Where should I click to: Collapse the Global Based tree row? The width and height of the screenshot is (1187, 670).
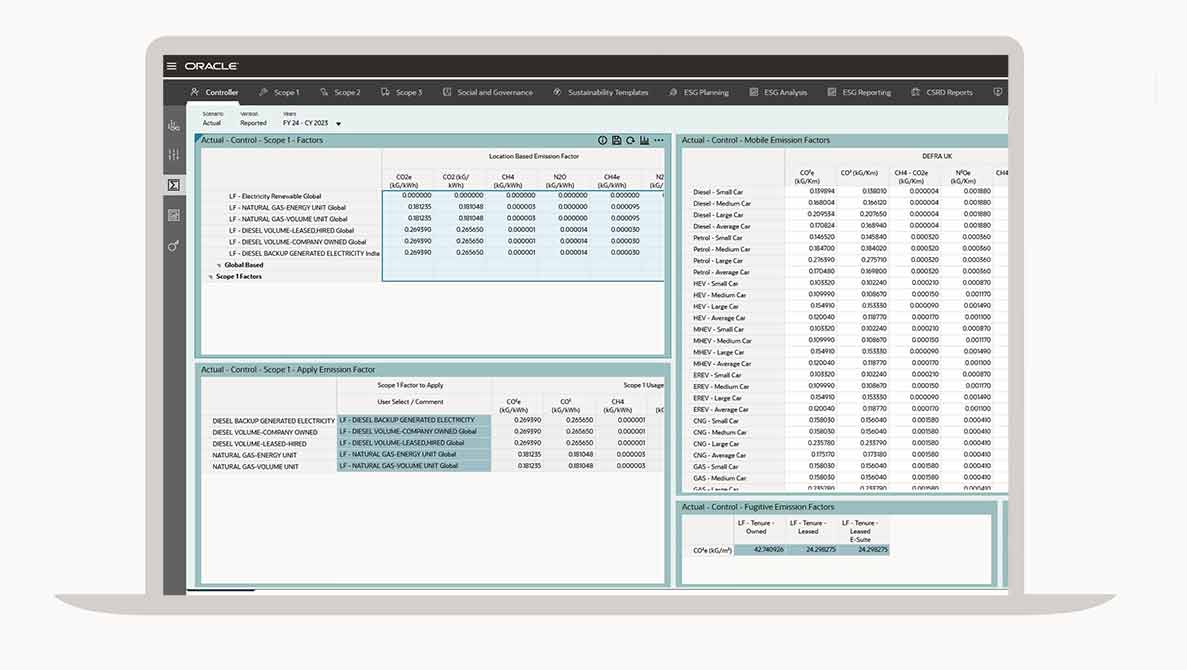point(219,265)
